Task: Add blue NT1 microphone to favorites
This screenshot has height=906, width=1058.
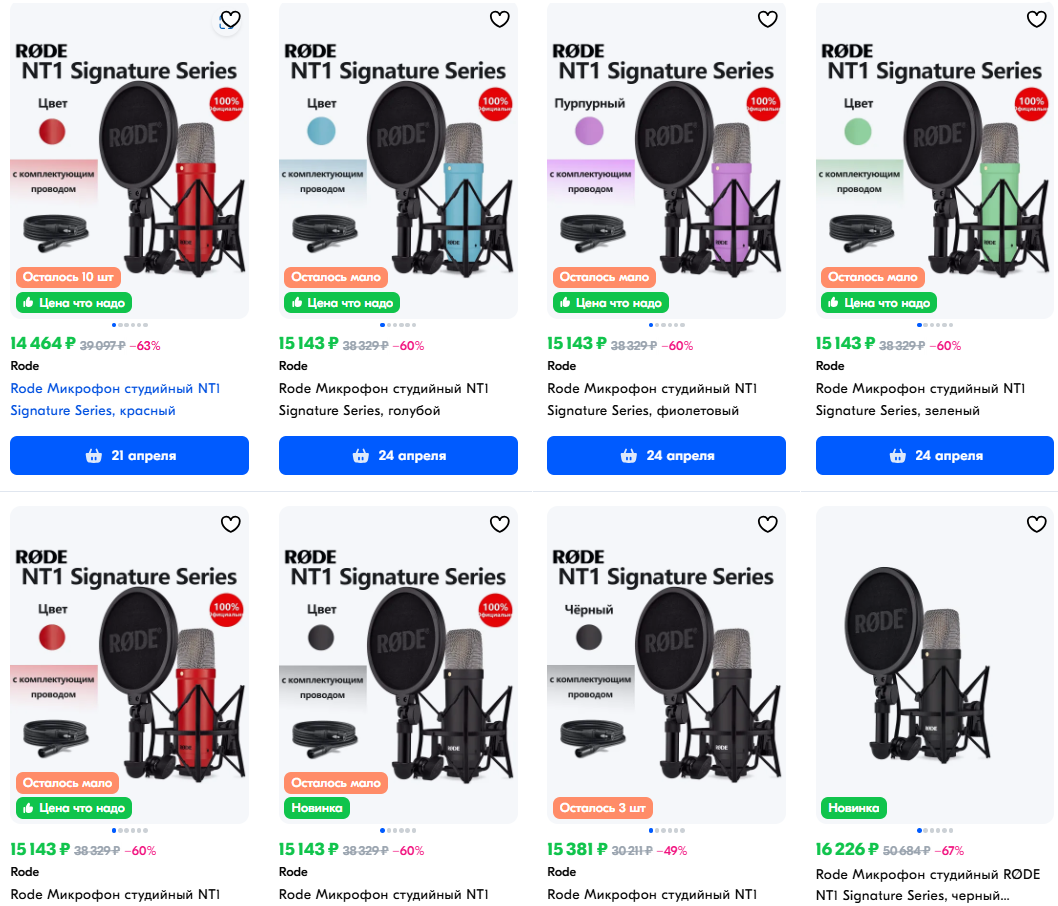Action: pos(499,20)
